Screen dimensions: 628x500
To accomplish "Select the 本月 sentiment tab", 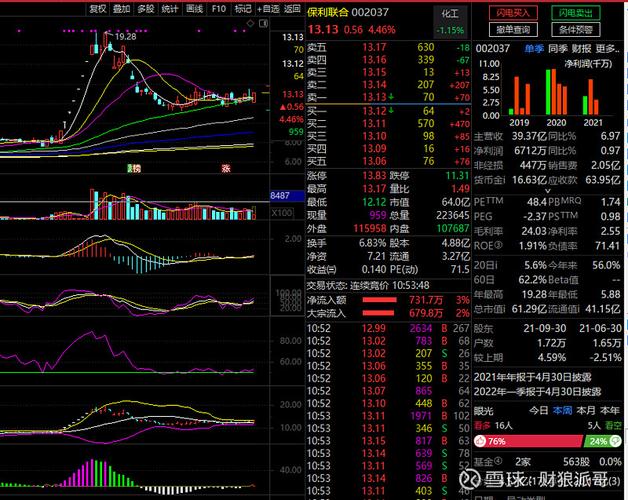I will pyautogui.click(x=586, y=411).
